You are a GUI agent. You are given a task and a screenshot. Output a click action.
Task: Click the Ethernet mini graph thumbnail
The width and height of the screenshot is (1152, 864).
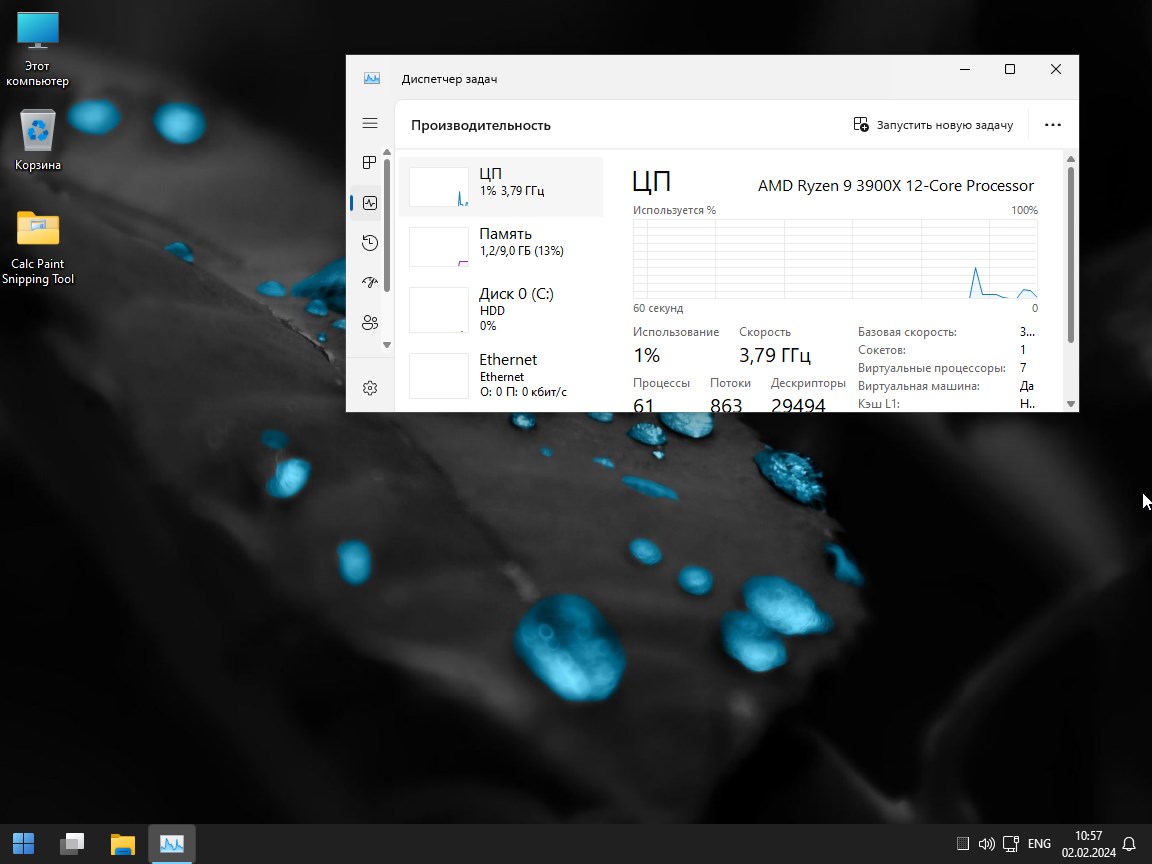coord(439,375)
